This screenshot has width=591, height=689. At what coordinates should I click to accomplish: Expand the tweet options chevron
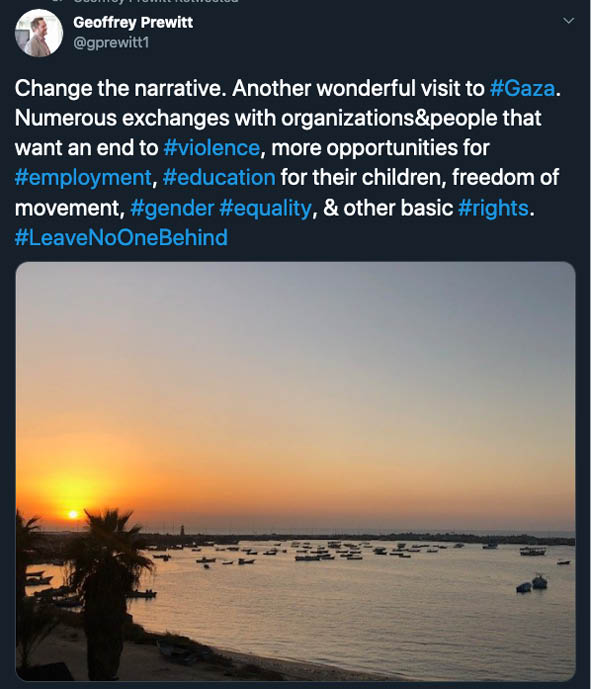tap(569, 21)
